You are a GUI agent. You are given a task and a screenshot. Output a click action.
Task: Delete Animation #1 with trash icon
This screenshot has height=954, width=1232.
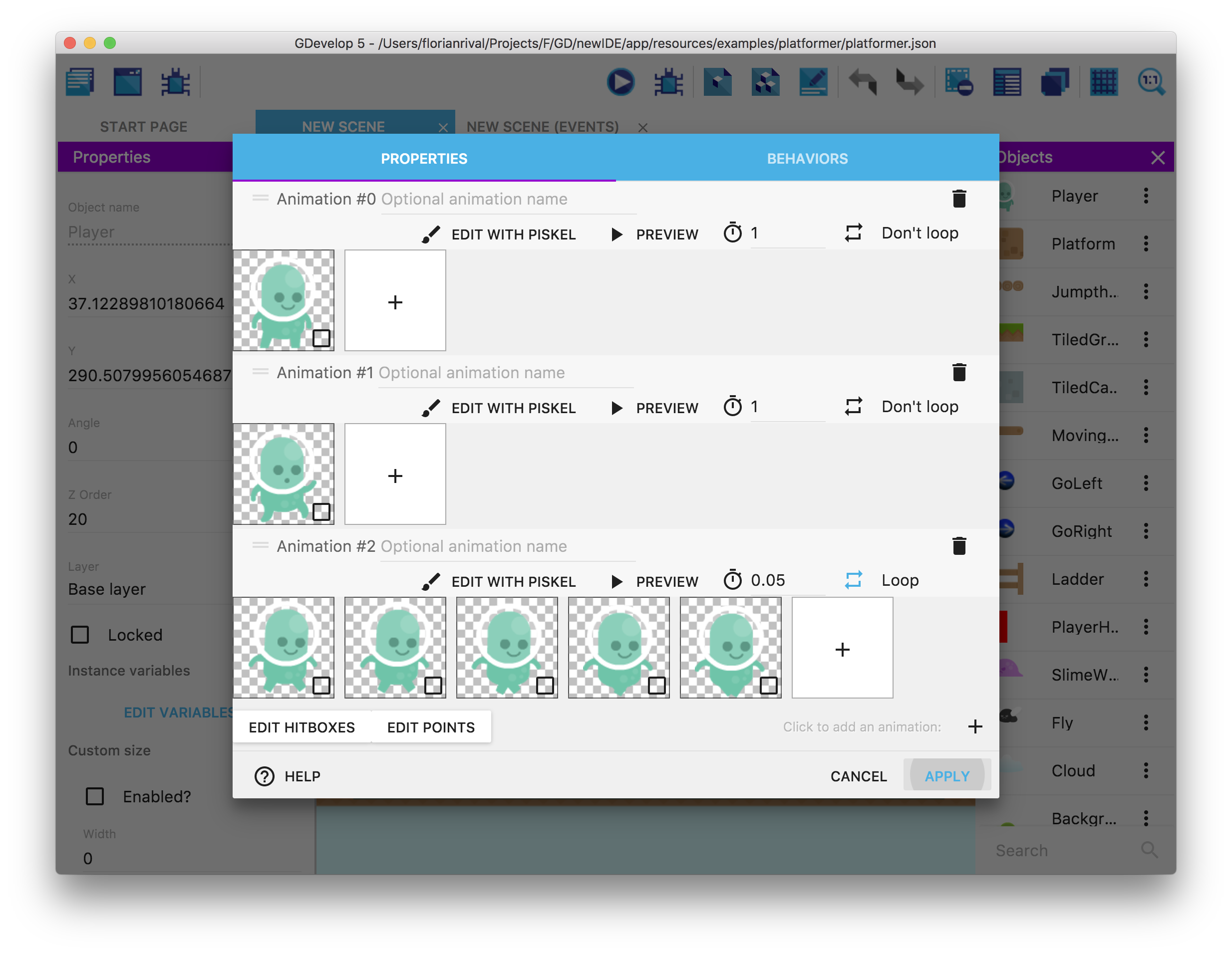pos(959,372)
